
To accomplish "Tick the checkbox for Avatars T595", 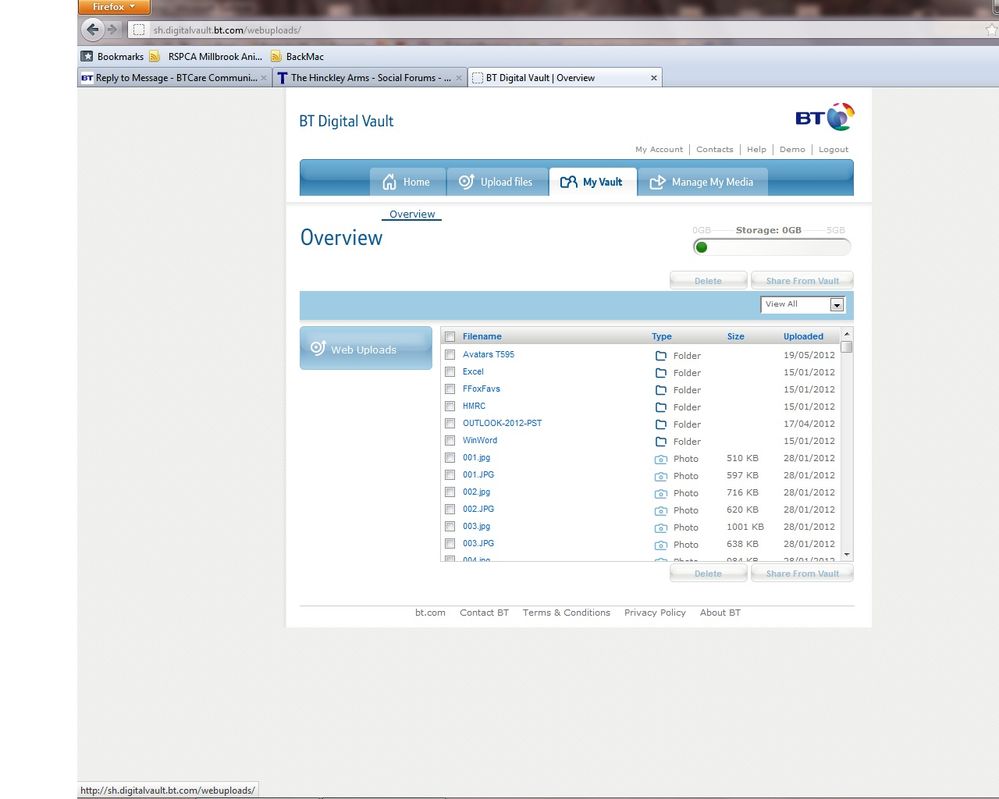I will (x=450, y=354).
